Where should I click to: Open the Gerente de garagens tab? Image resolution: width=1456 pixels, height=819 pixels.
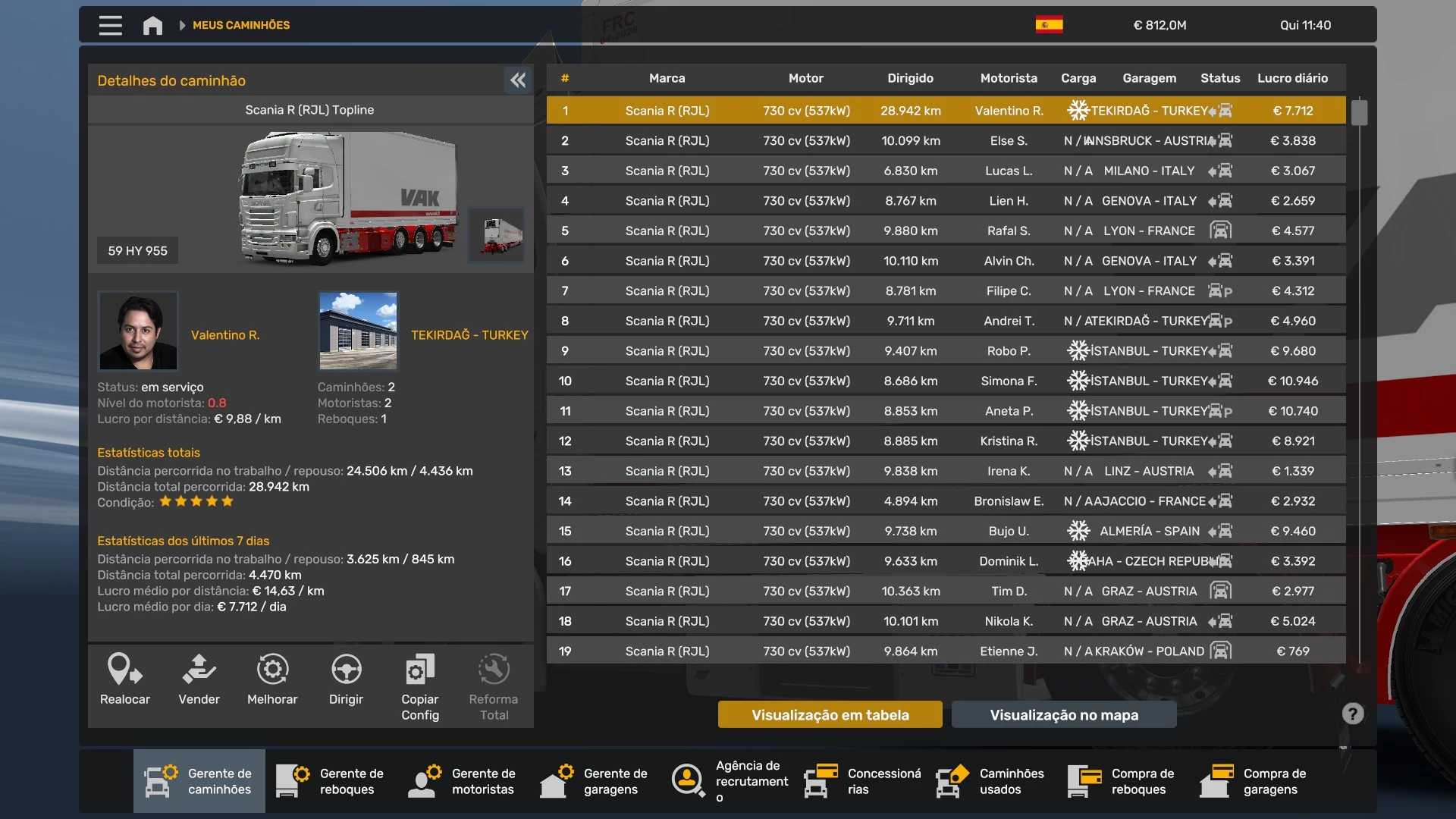tap(595, 781)
